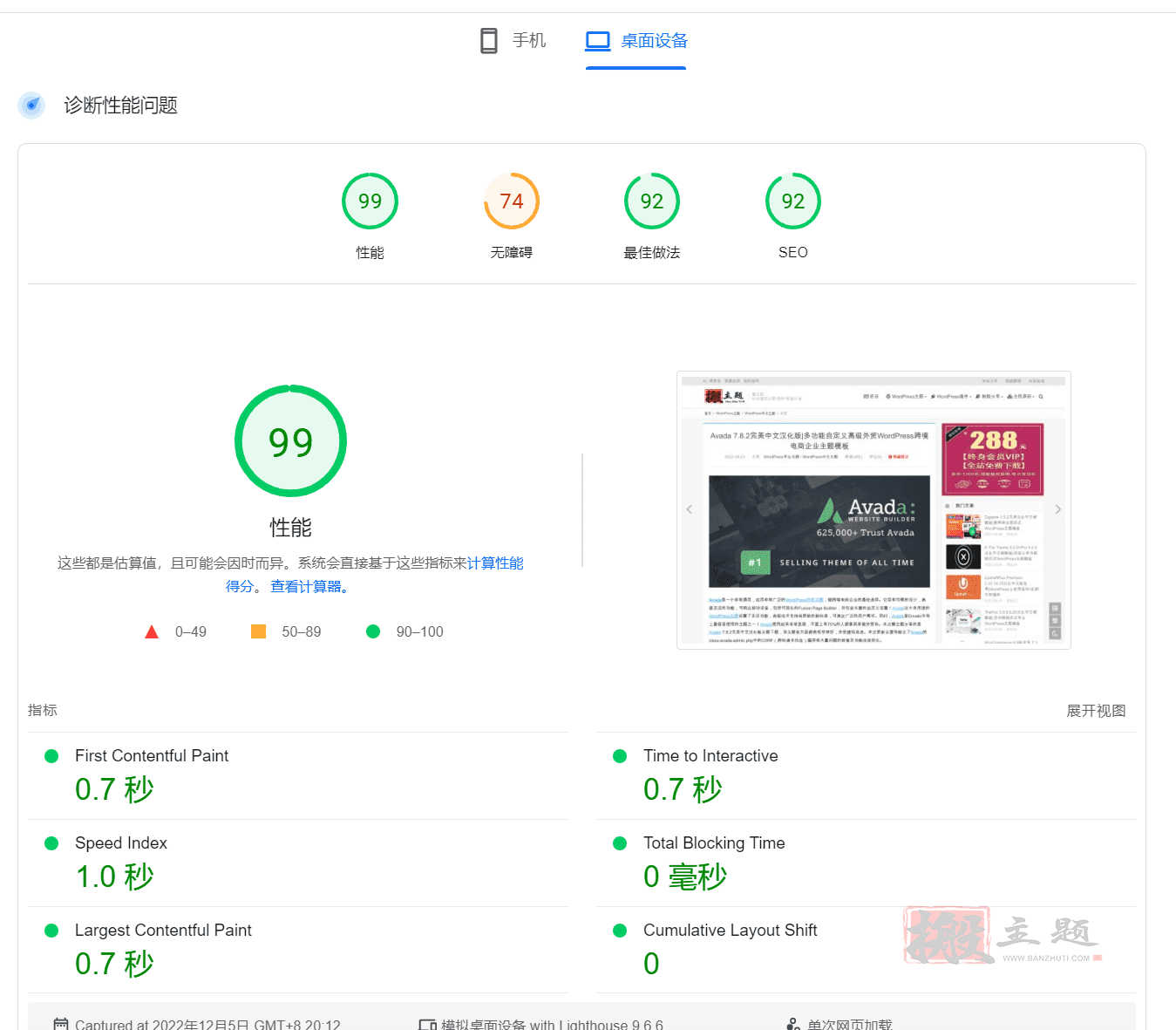Image resolution: width=1176 pixels, height=1030 pixels.
Task: Expand the Cumulative Layout Shift metric
Action: pos(866,950)
